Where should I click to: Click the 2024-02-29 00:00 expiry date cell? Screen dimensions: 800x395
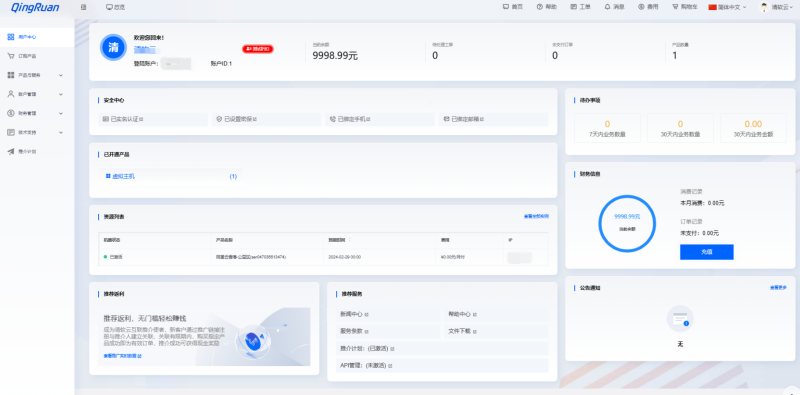344,257
